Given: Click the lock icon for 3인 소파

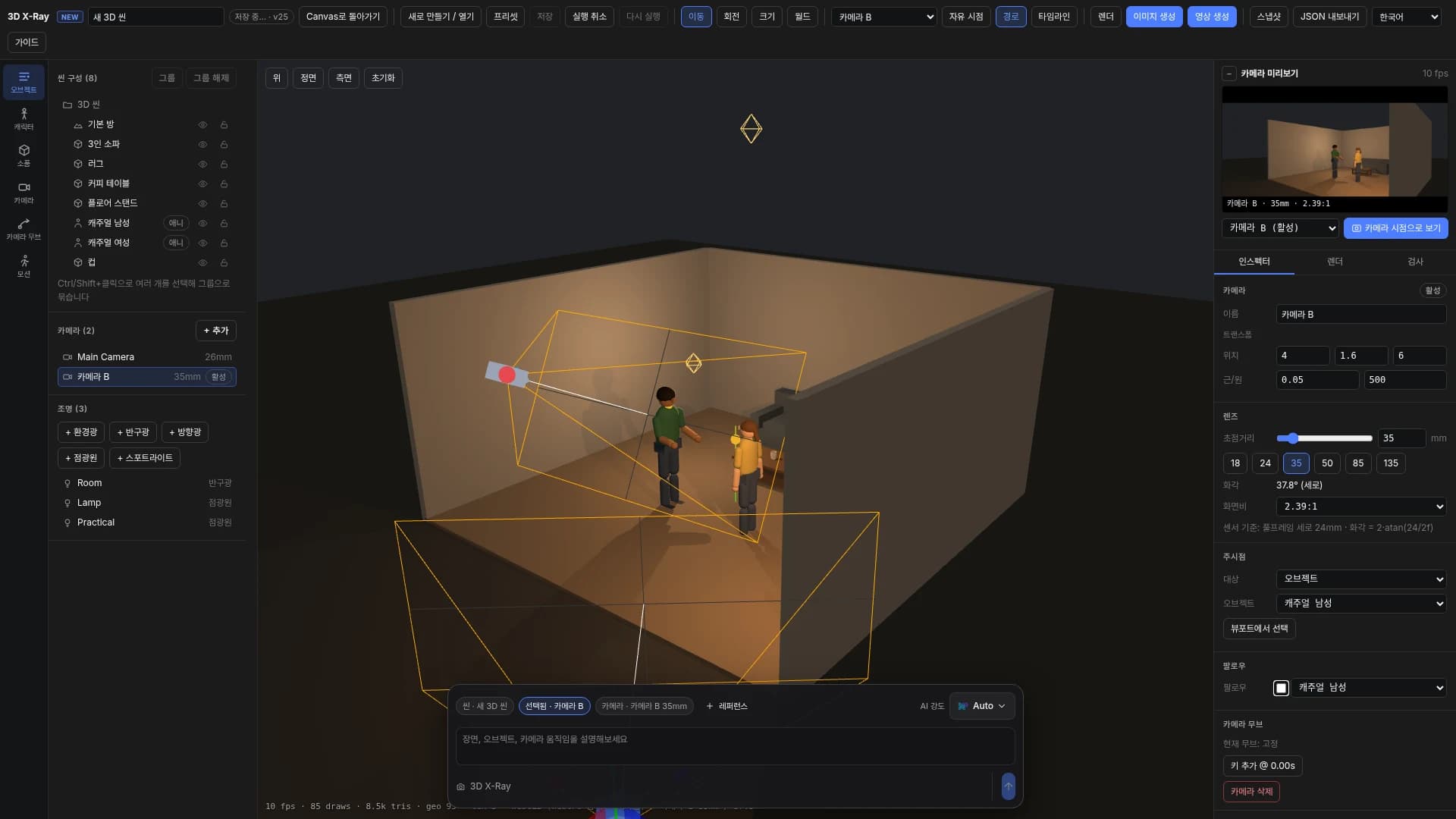Looking at the screenshot, I should 224,144.
